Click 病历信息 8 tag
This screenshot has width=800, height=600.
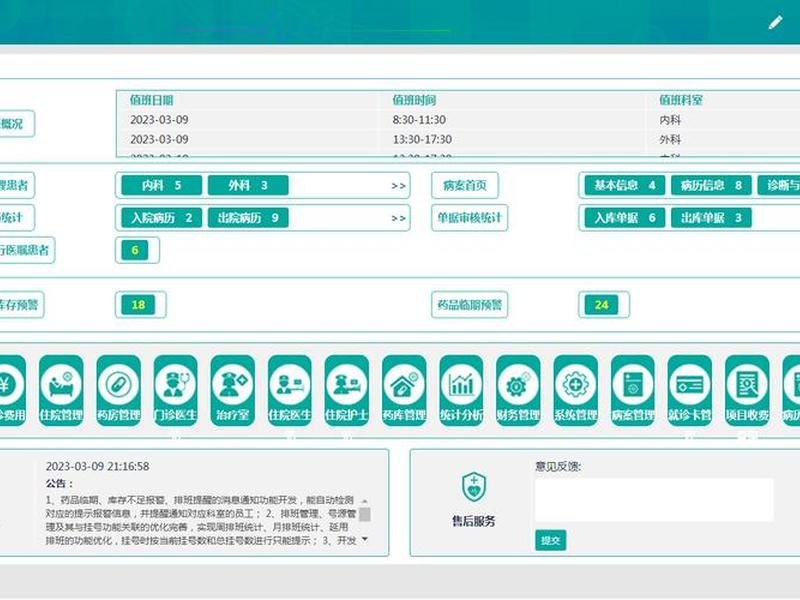click(711, 185)
